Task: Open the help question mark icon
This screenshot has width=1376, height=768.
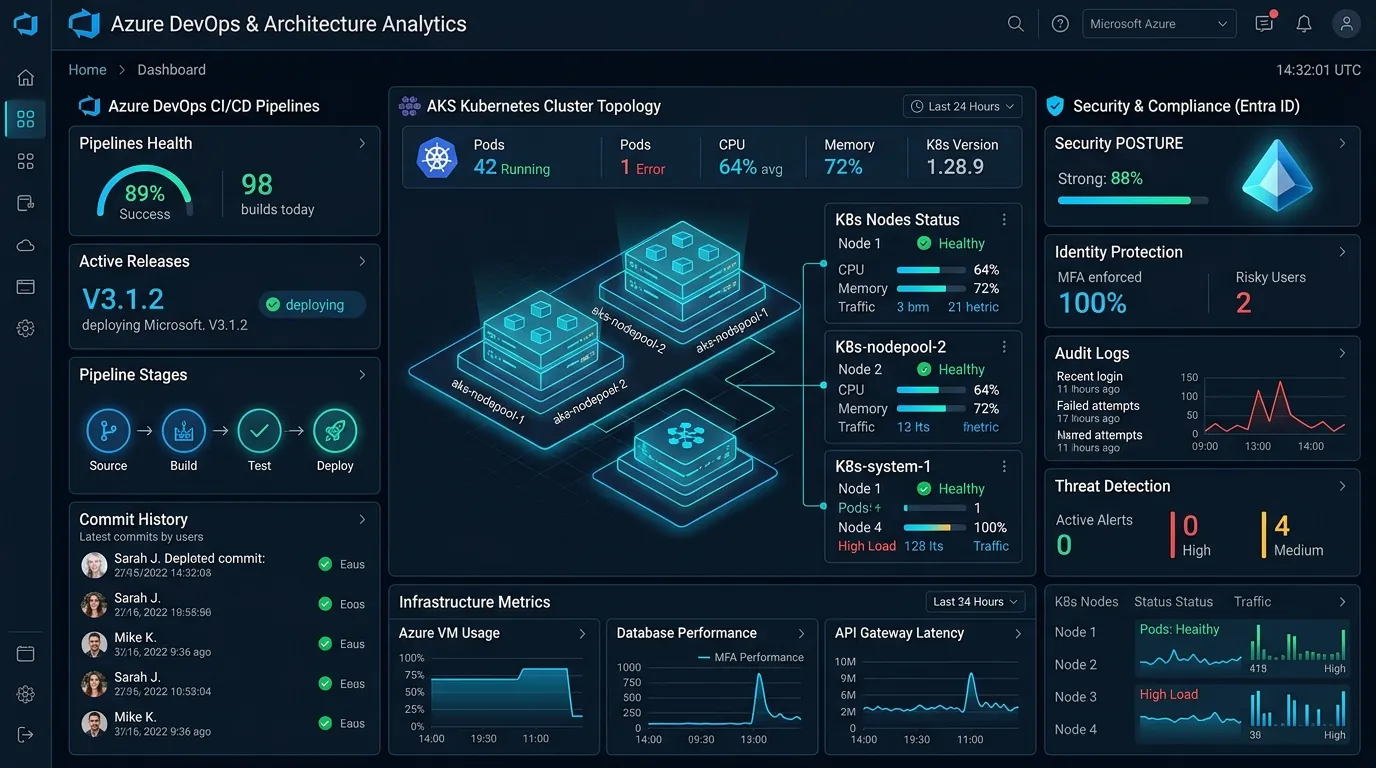Action: (x=1060, y=24)
